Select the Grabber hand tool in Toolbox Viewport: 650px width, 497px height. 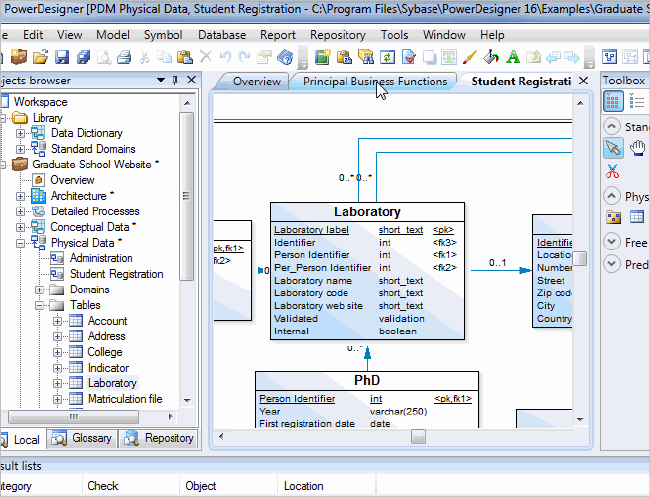[638, 148]
